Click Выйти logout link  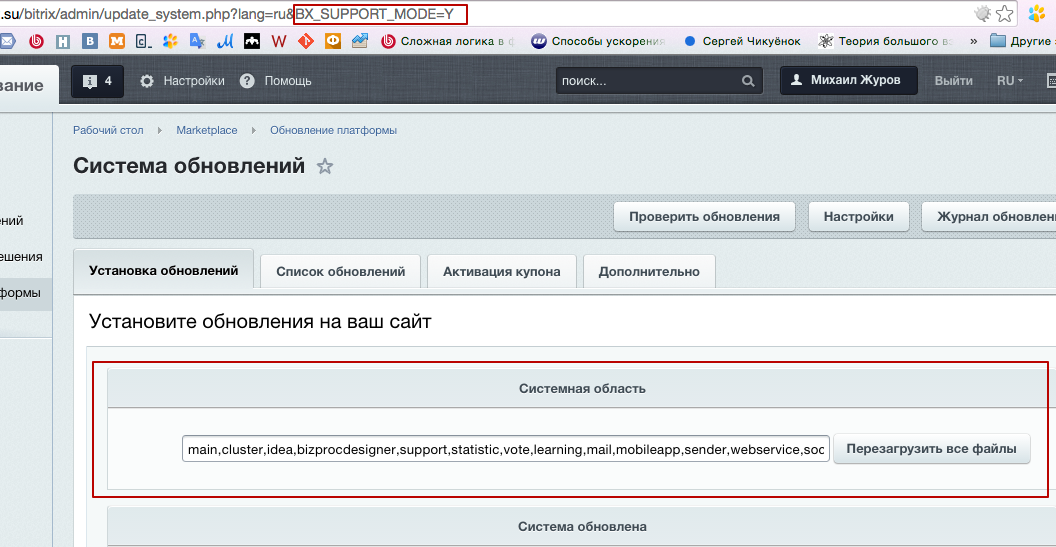(x=953, y=81)
